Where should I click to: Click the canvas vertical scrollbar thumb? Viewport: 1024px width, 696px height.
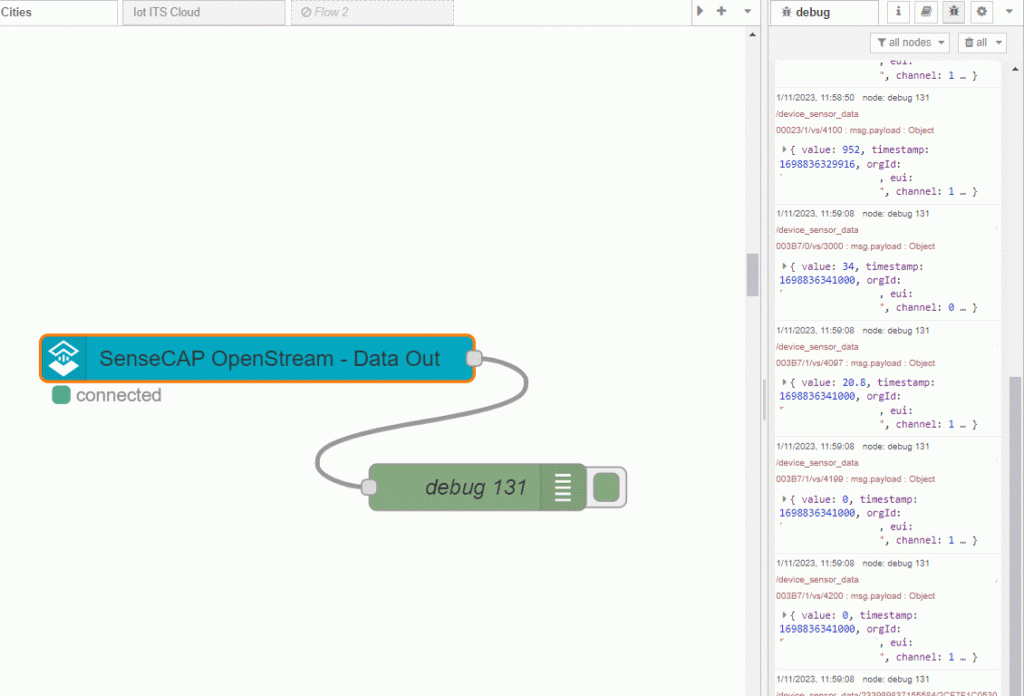(752, 274)
